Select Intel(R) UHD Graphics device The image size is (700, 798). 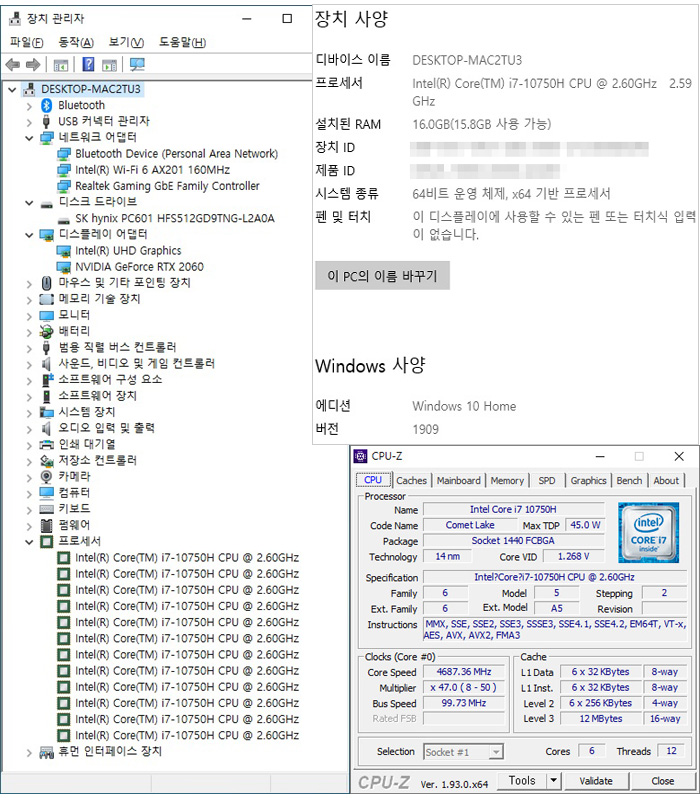pos(128,250)
